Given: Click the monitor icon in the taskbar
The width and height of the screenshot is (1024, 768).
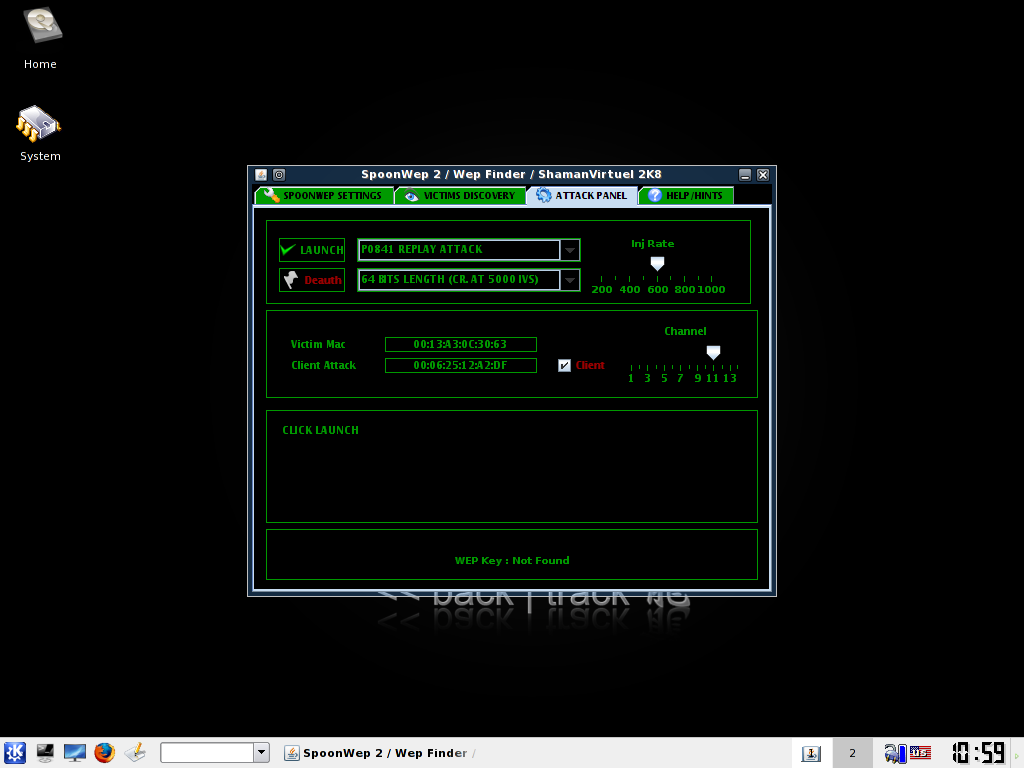Looking at the screenshot, I should (x=74, y=753).
